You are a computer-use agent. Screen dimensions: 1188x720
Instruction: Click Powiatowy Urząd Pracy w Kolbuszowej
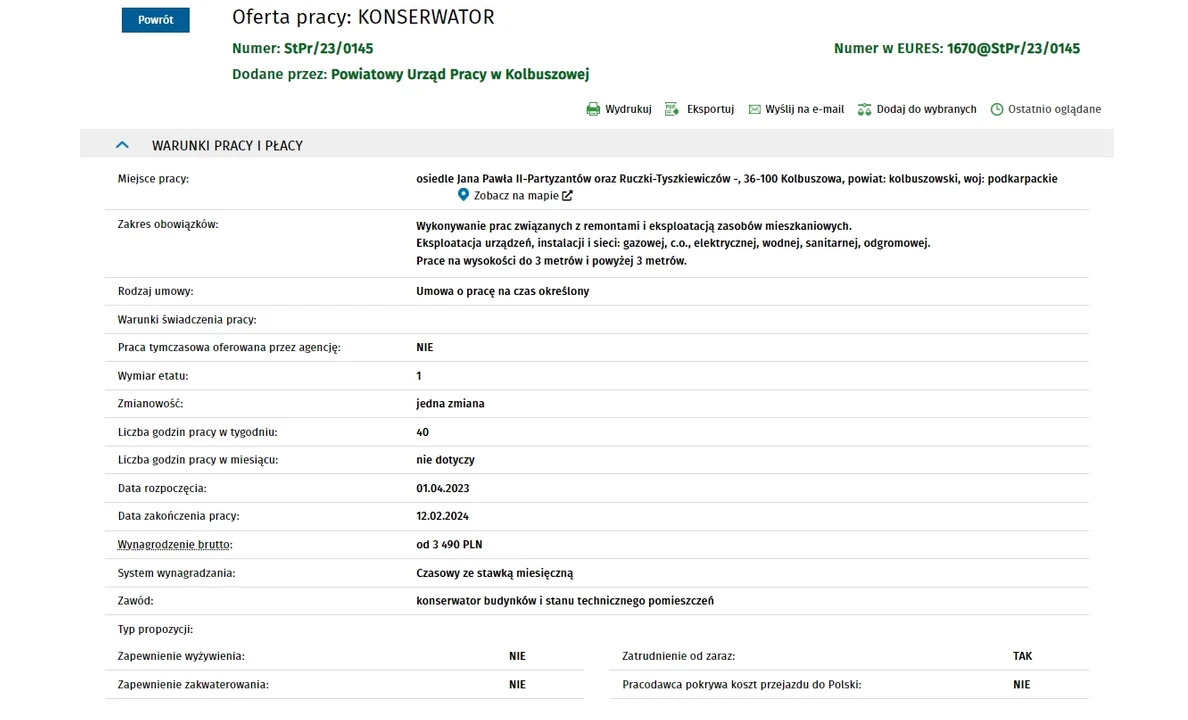(460, 74)
